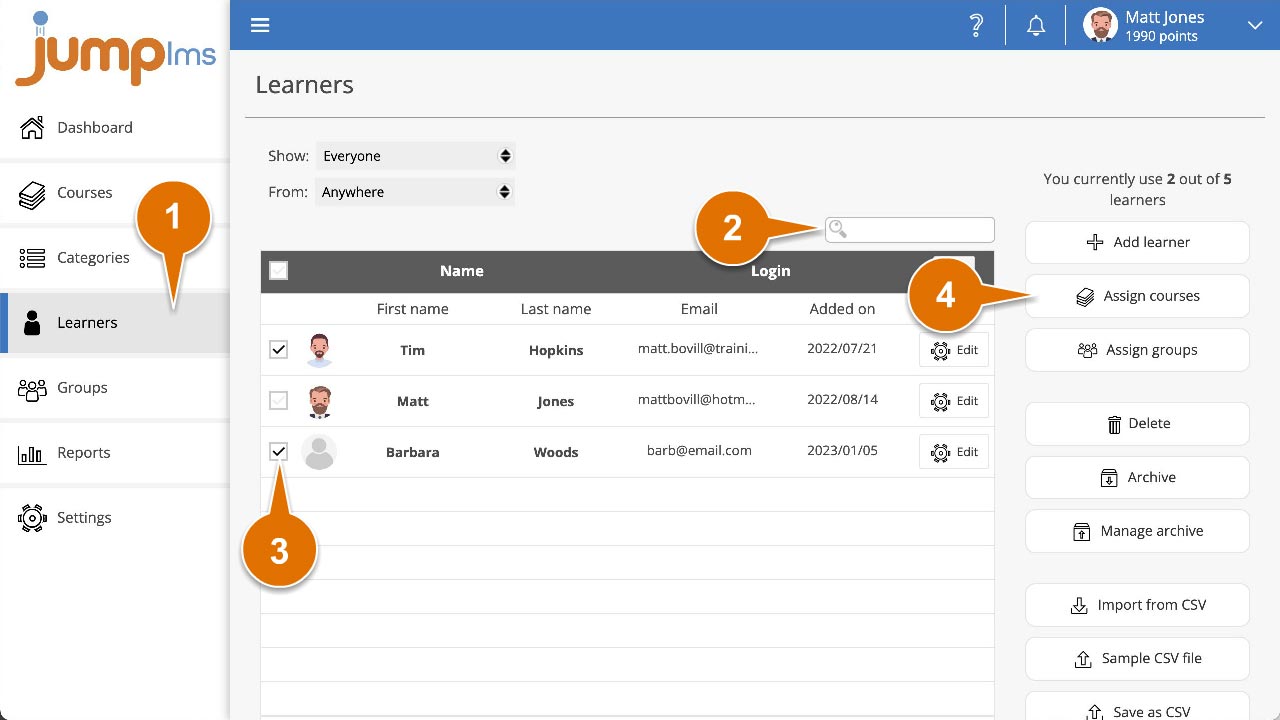This screenshot has height=720, width=1280.
Task: Click the date 2023/01/05
Action: pos(842,450)
